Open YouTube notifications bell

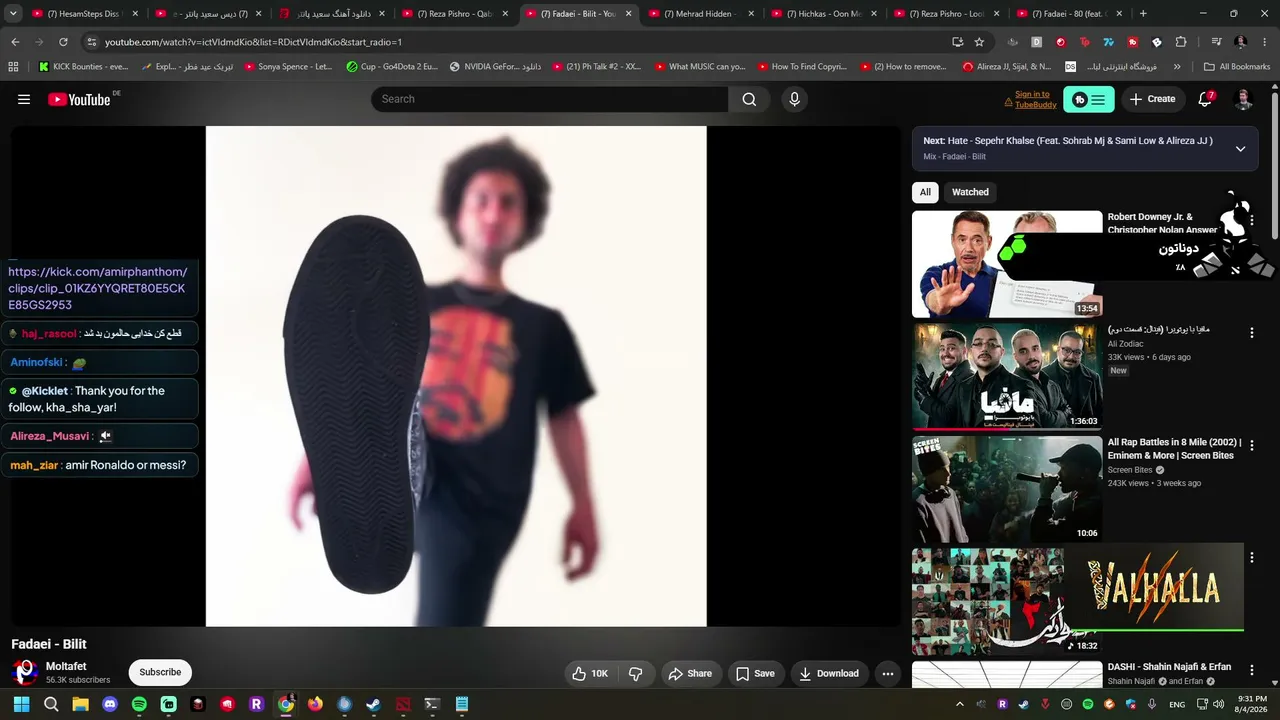[1205, 99]
